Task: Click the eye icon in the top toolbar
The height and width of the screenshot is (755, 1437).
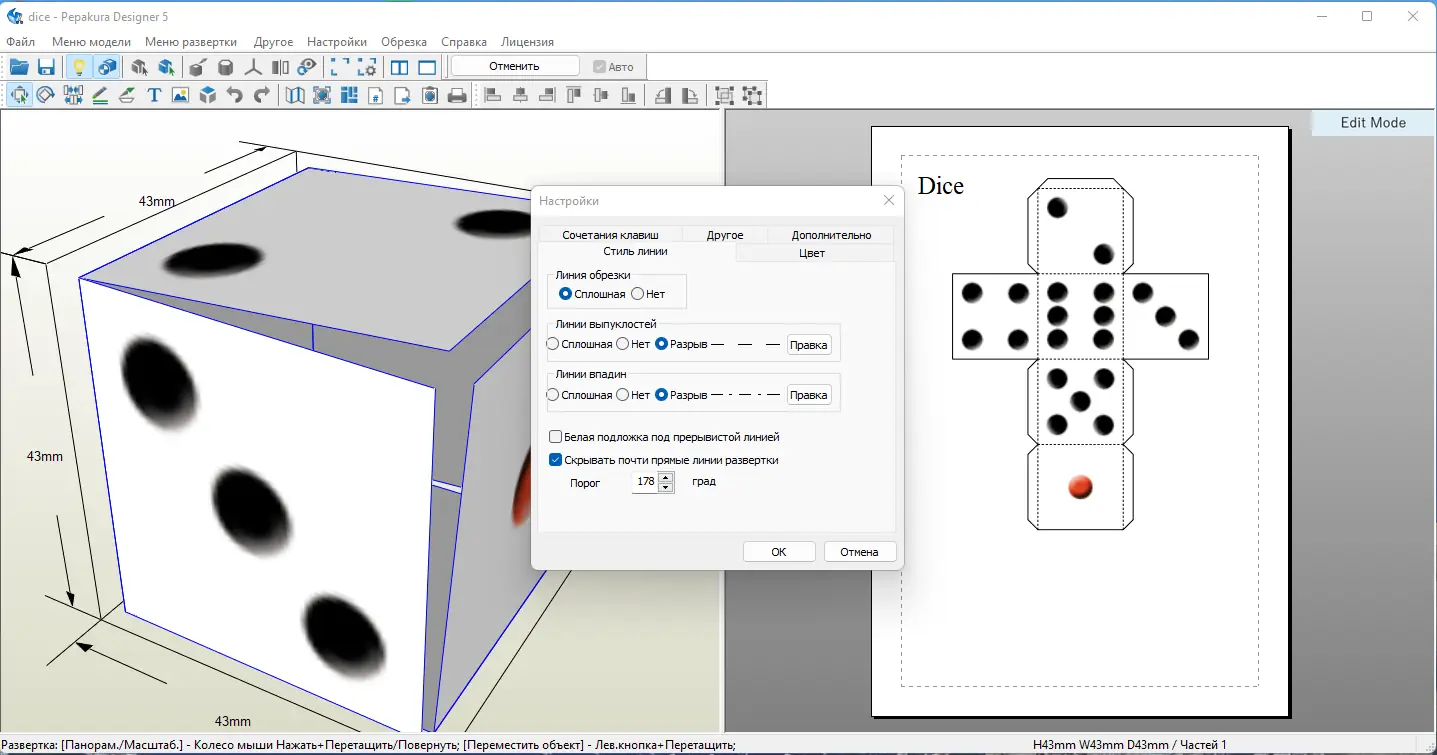Action: click(308, 67)
